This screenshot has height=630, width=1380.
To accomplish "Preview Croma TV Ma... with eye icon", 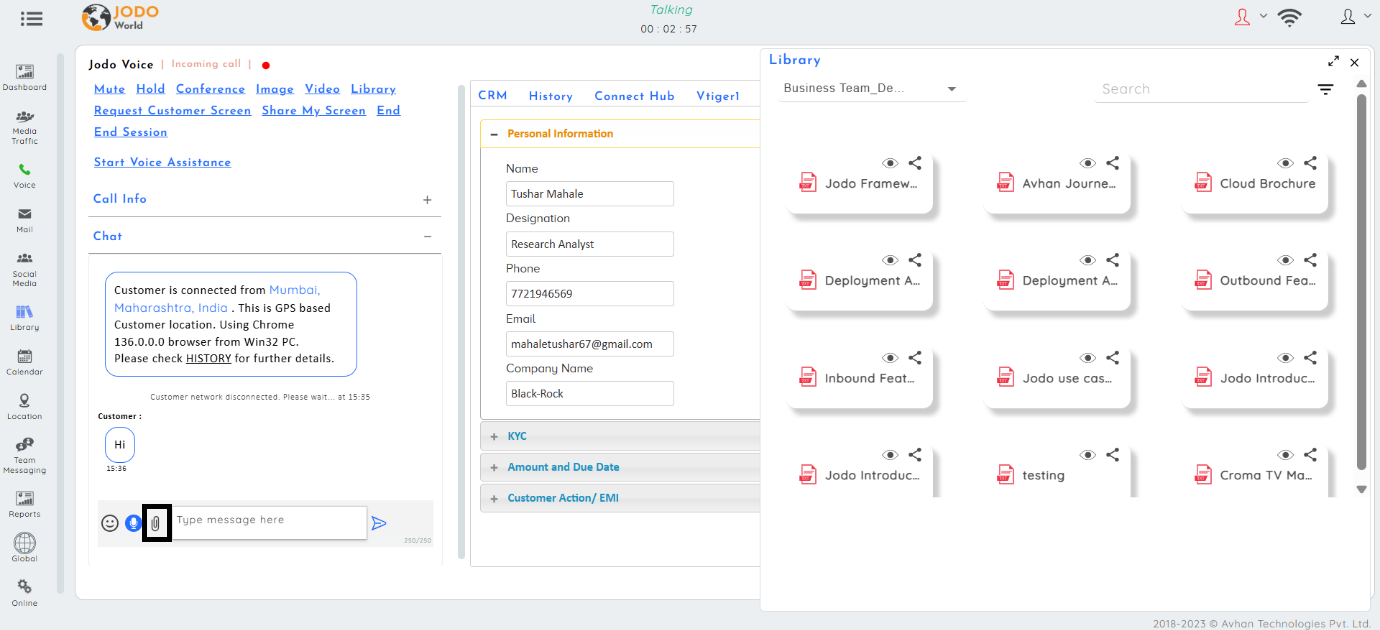I will click(1286, 455).
